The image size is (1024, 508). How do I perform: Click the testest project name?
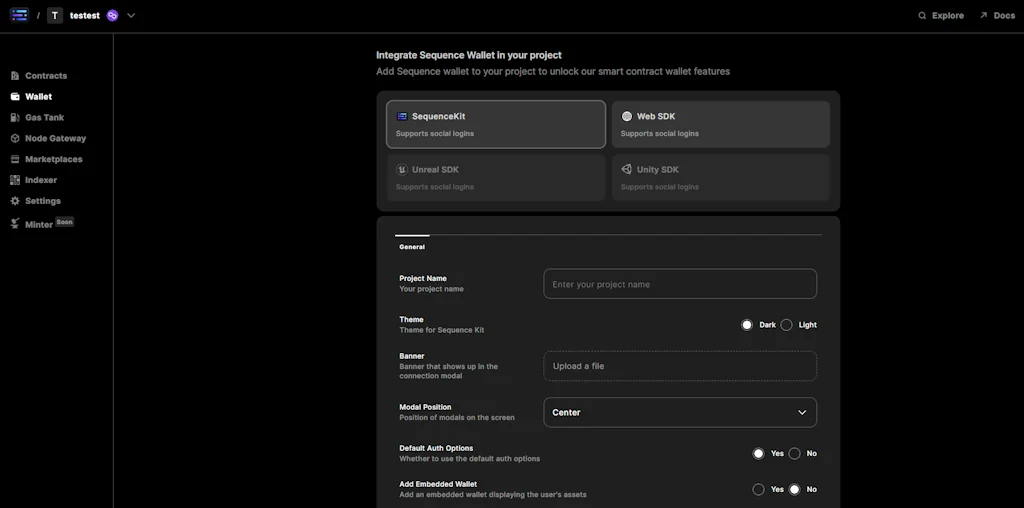pyautogui.click(x=85, y=16)
